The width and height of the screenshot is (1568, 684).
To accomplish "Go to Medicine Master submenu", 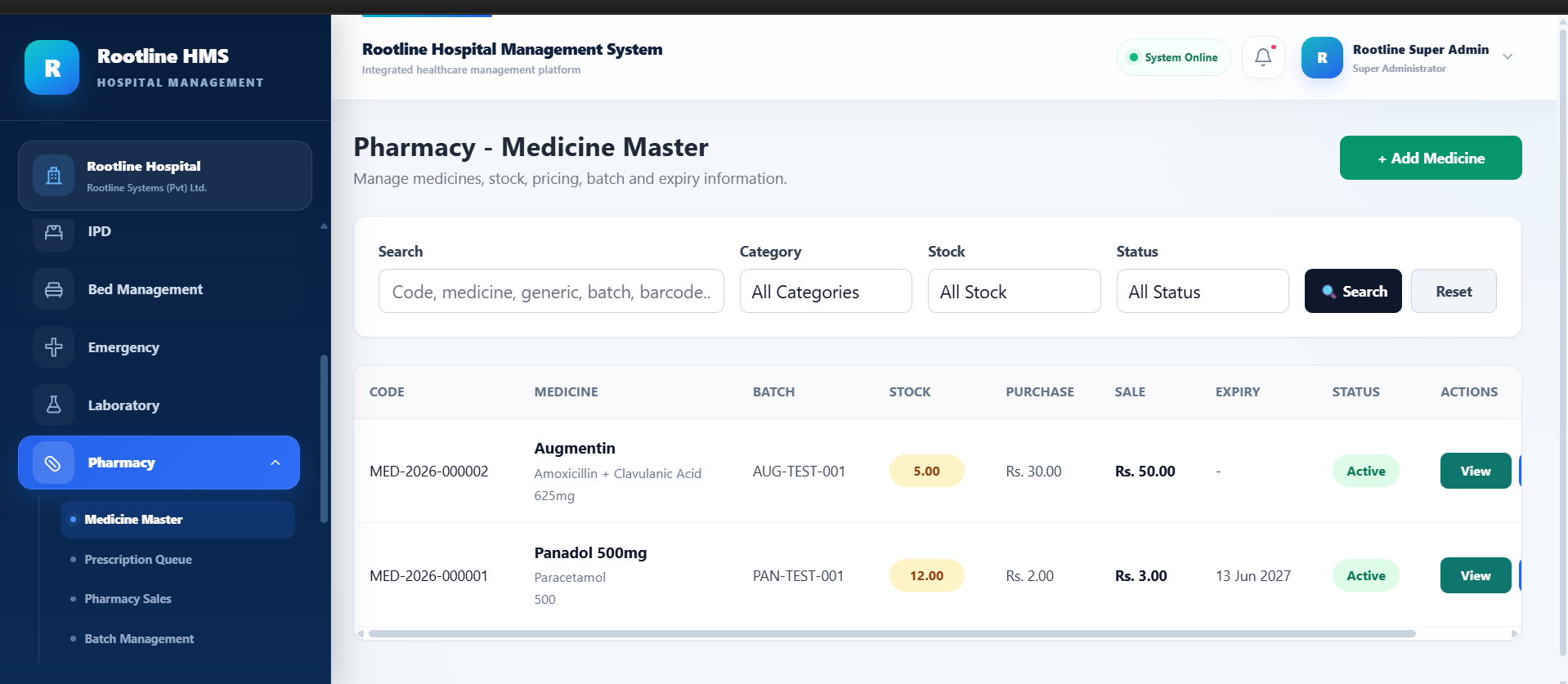I will tap(177, 520).
